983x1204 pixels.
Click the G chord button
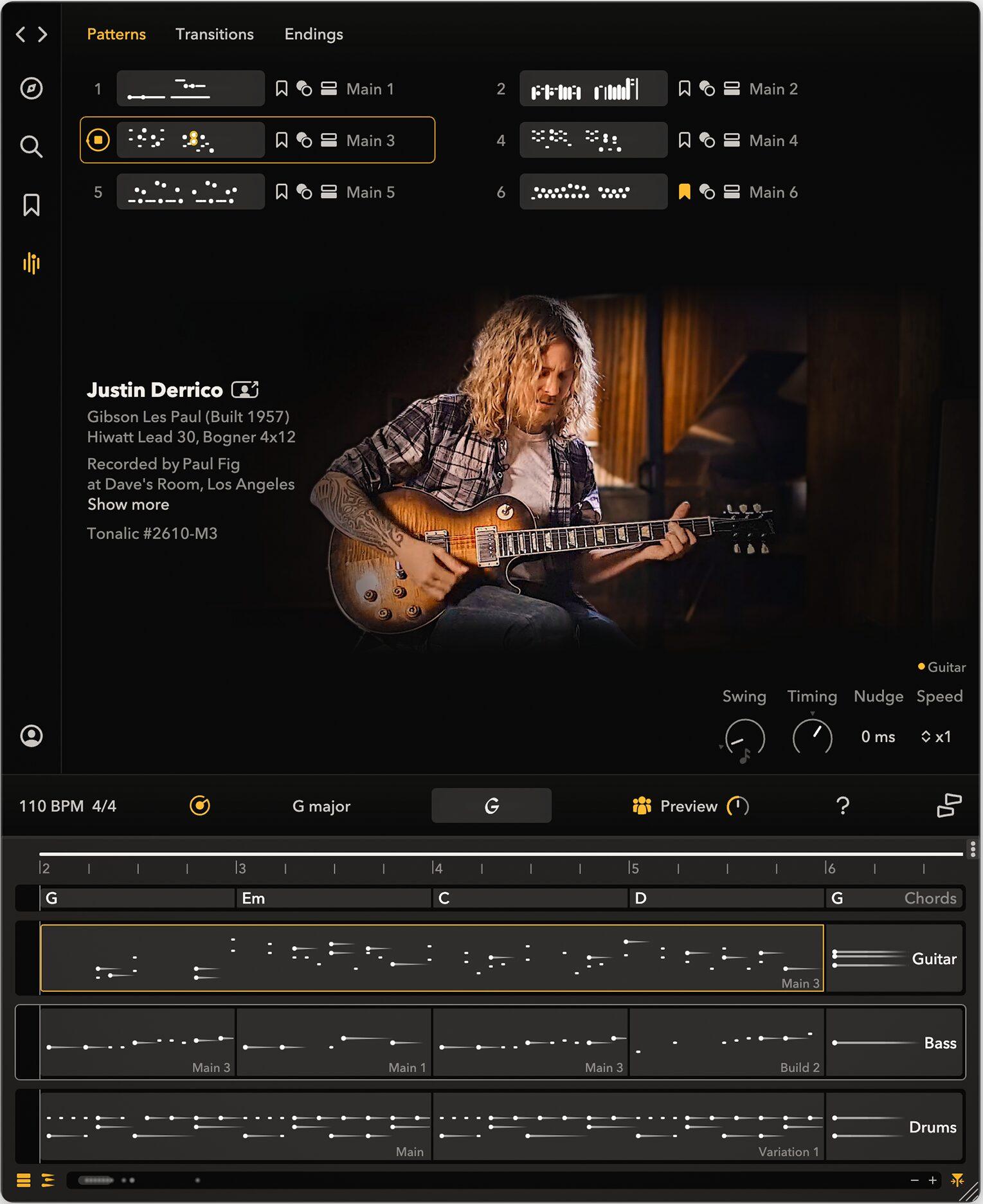pyautogui.click(x=491, y=806)
